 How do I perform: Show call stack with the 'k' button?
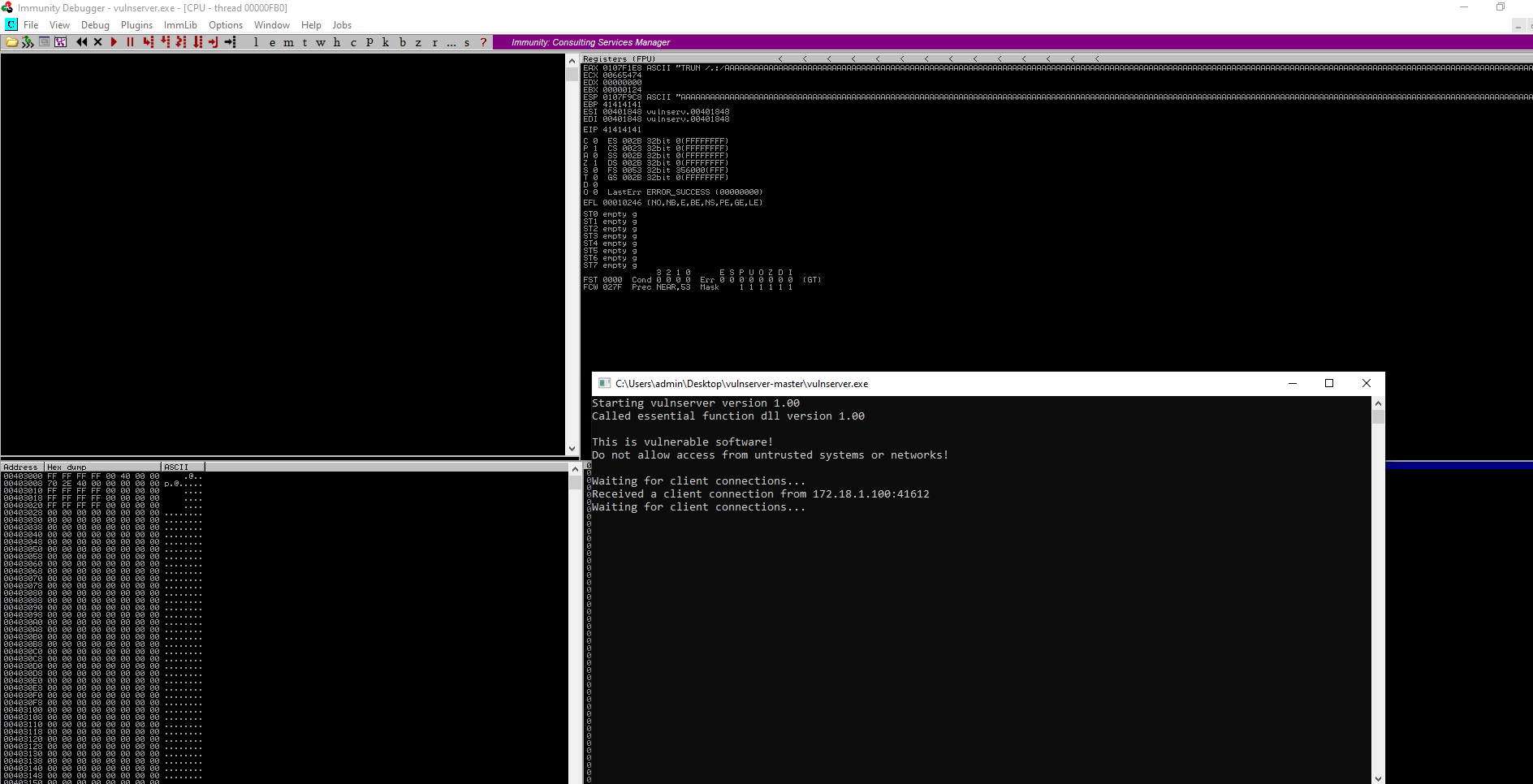386,42
